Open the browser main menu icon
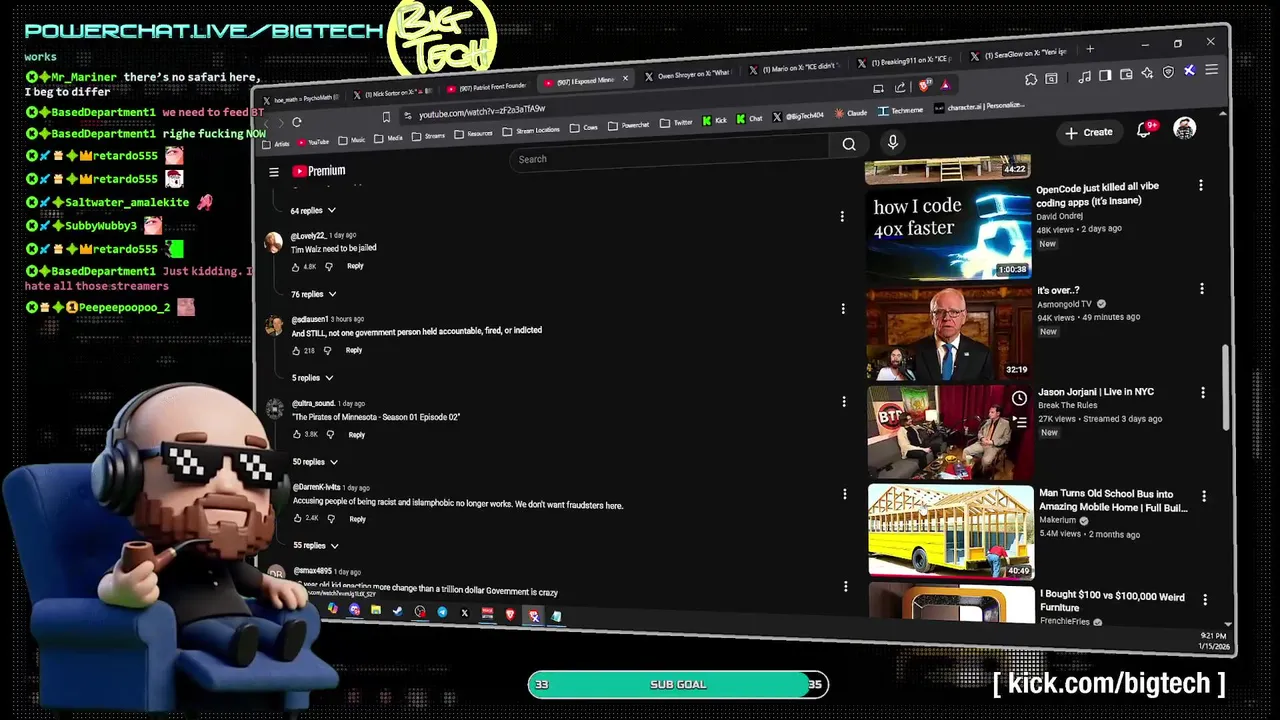This screenshot has width=1280, height=720. click(x=1211, y=70)
